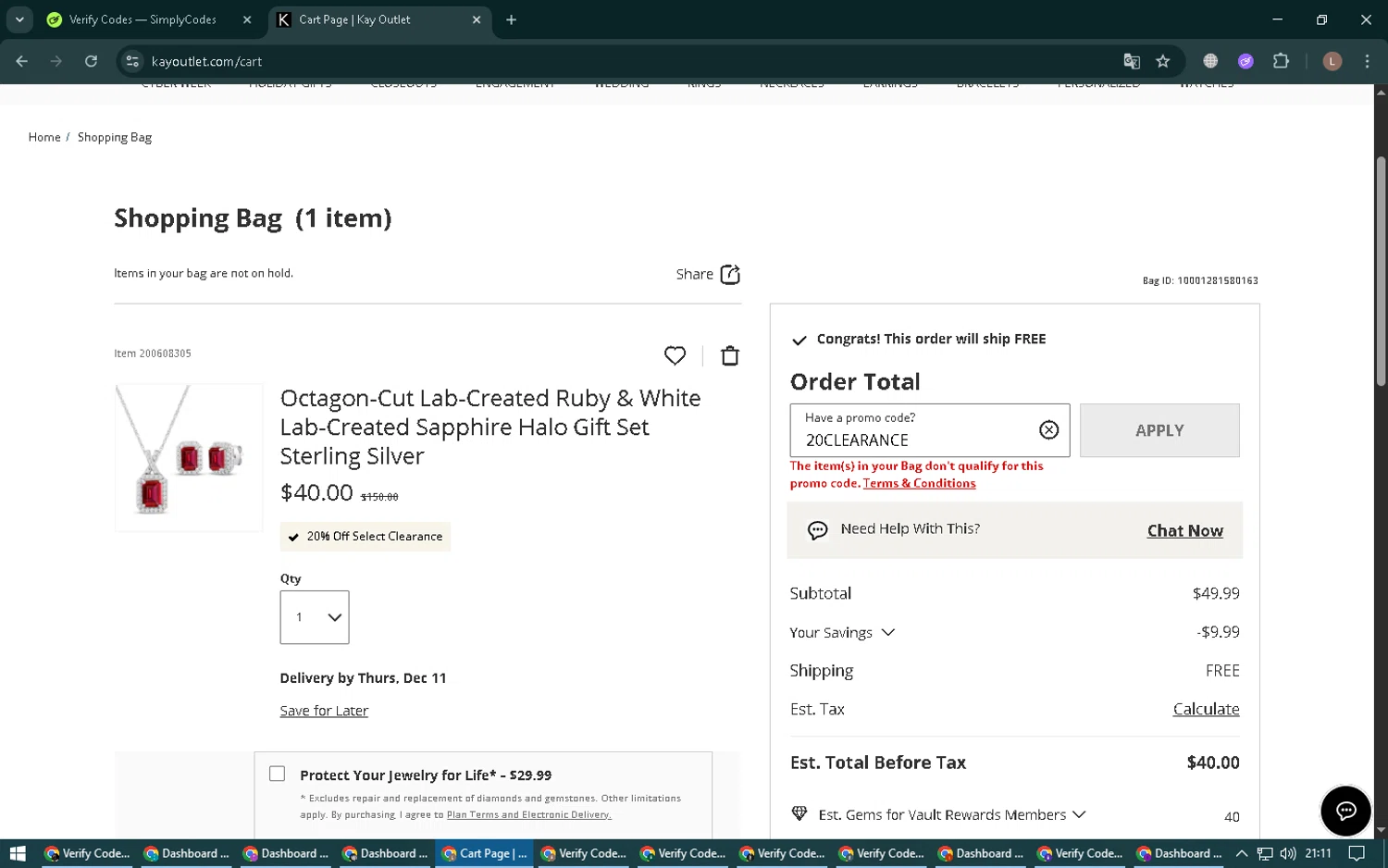This screenshot has height=868, width=1388.
Task: Open the floating chat bubble button
Action: [1345, 811]
